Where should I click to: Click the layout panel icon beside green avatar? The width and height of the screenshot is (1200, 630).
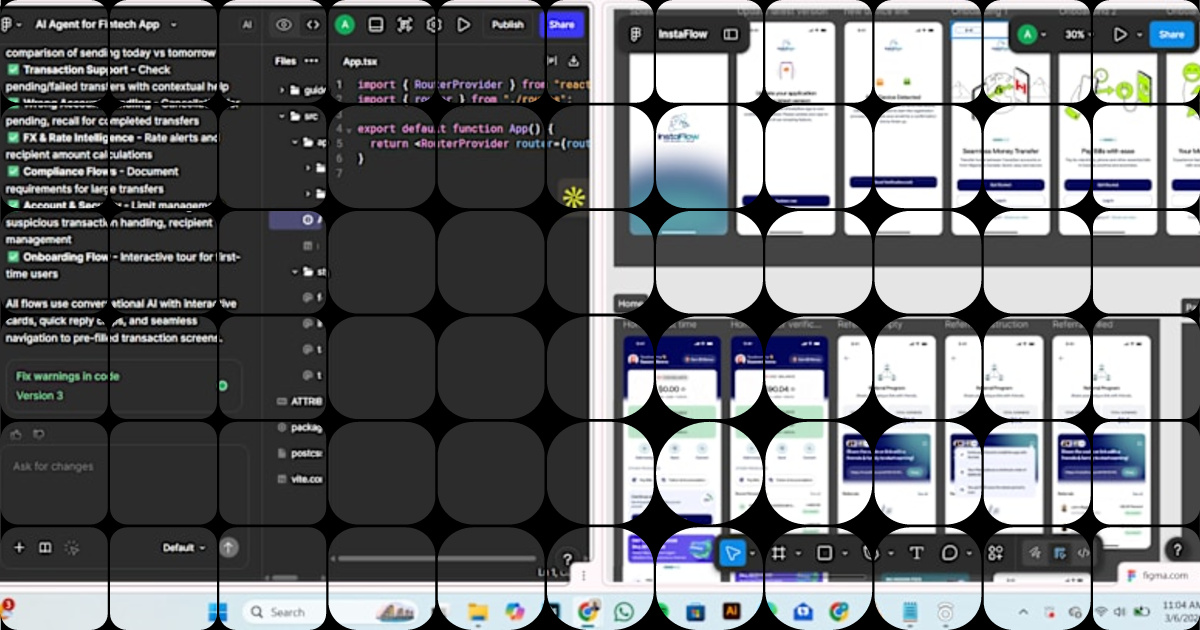[x=375, y=24]
